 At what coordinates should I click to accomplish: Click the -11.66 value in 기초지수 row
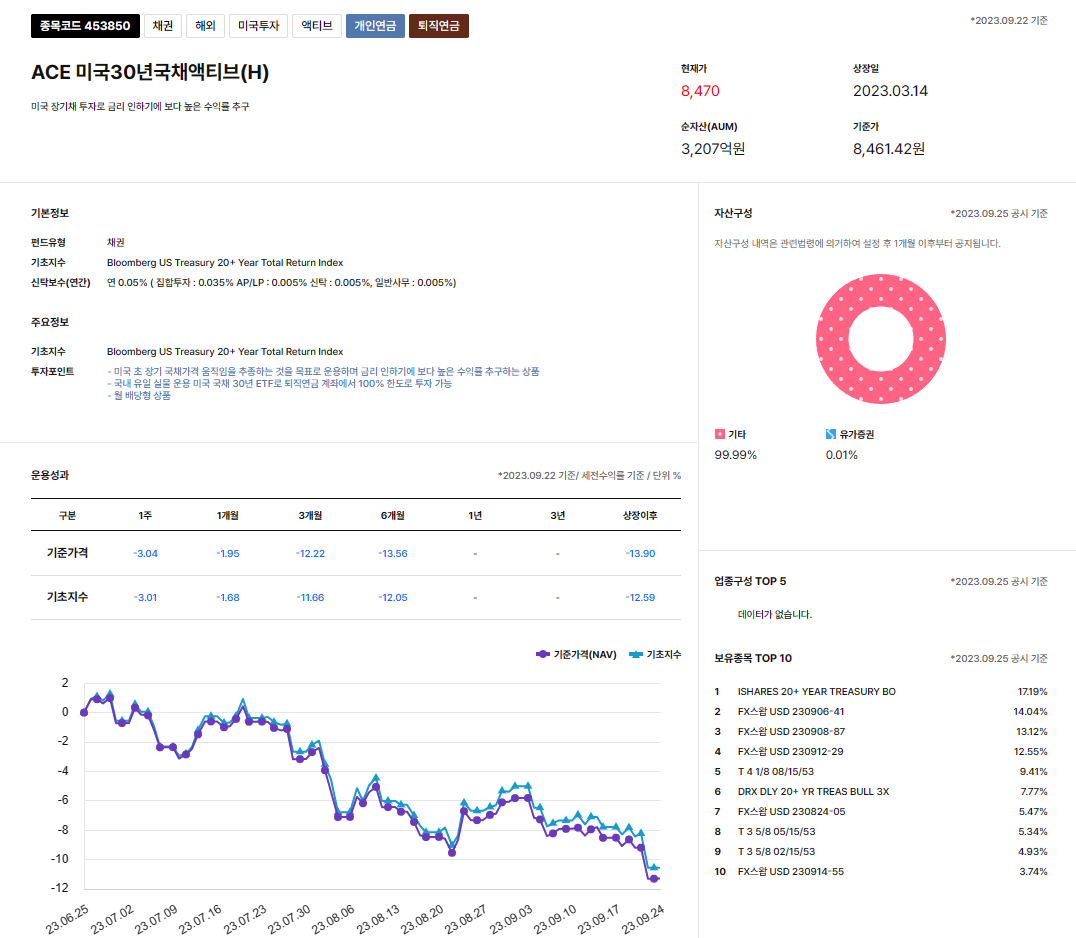310,598
